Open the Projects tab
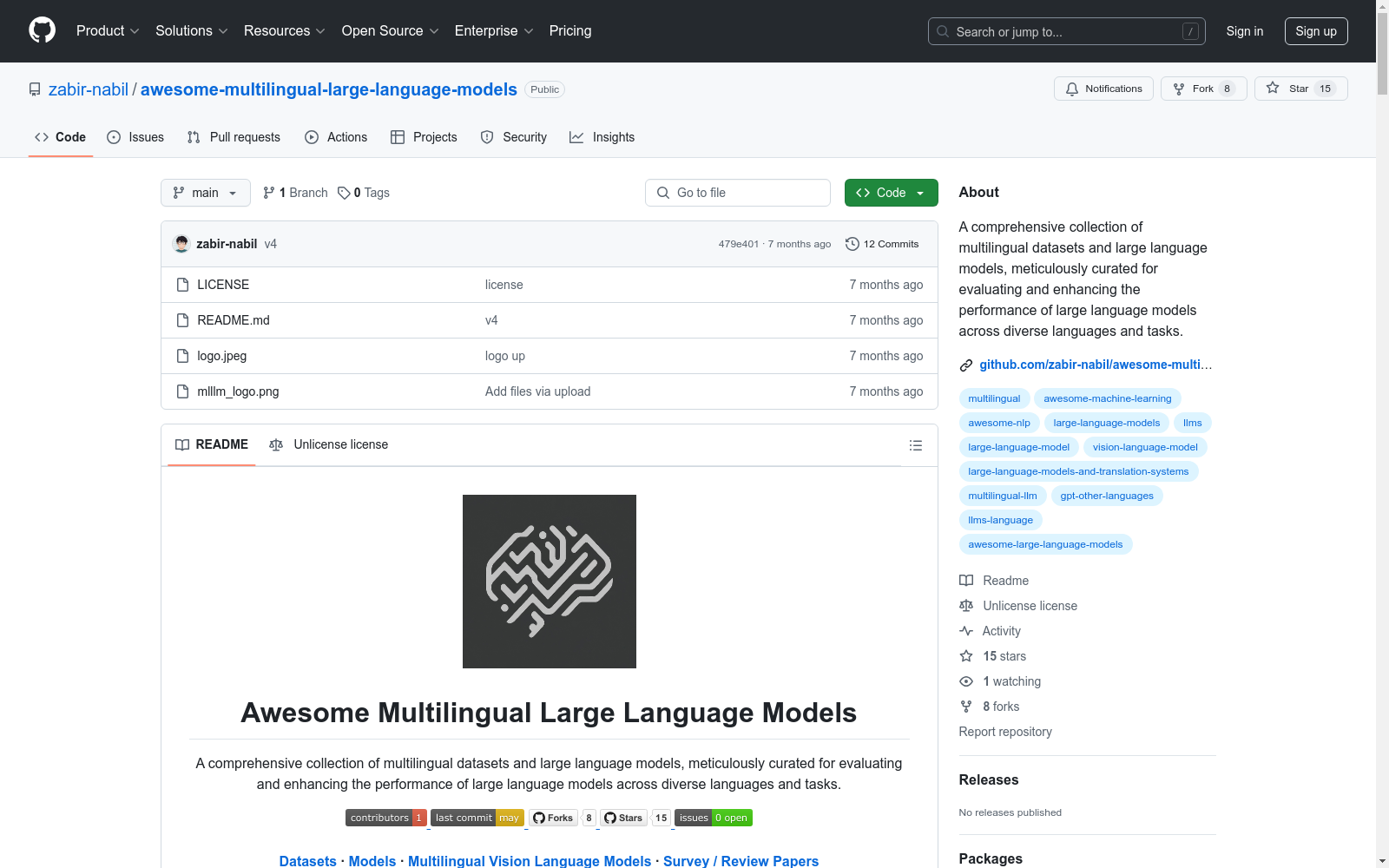 tap(424, 137)
